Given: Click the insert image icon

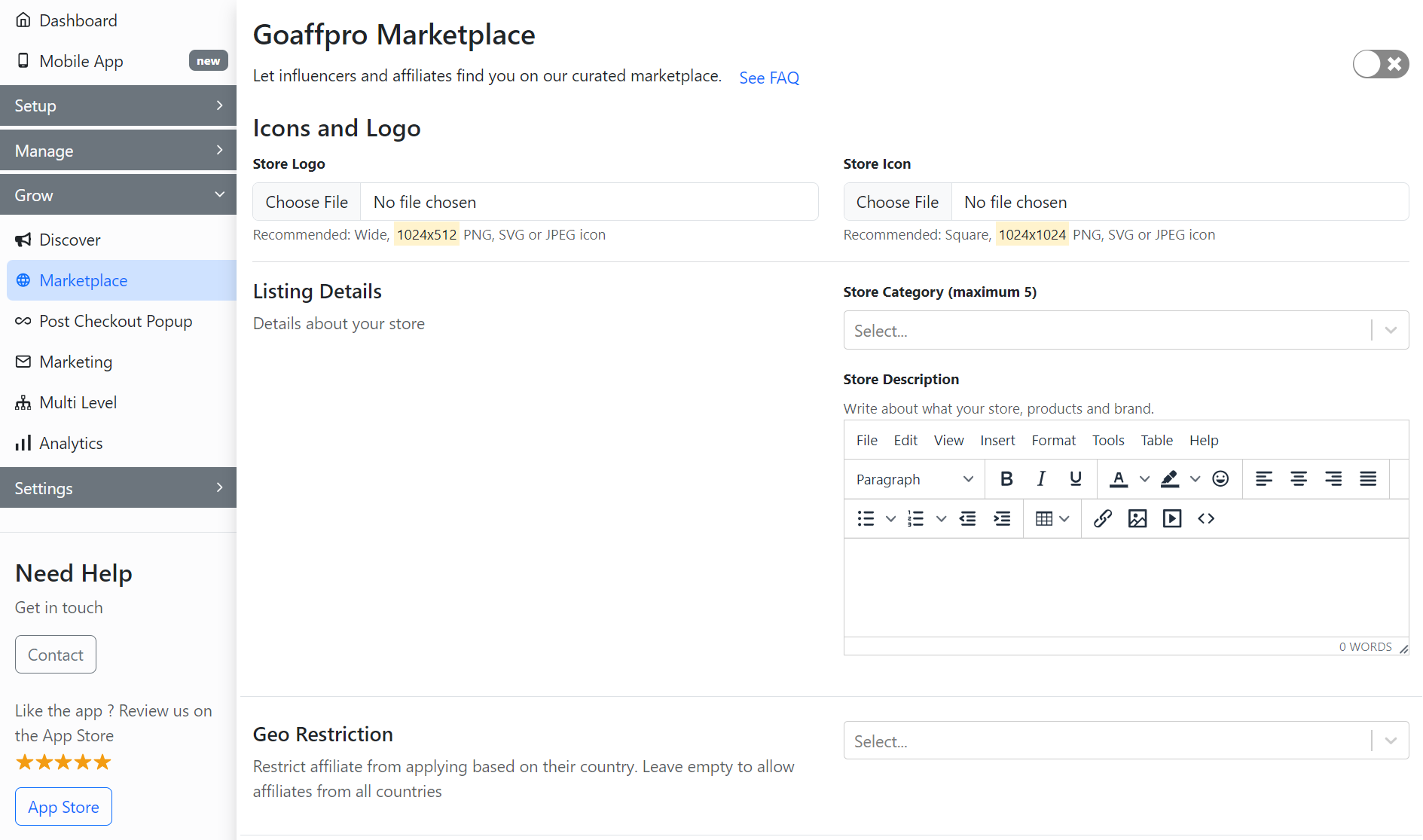Looking at the screenshot, I should pos(1137,518).
